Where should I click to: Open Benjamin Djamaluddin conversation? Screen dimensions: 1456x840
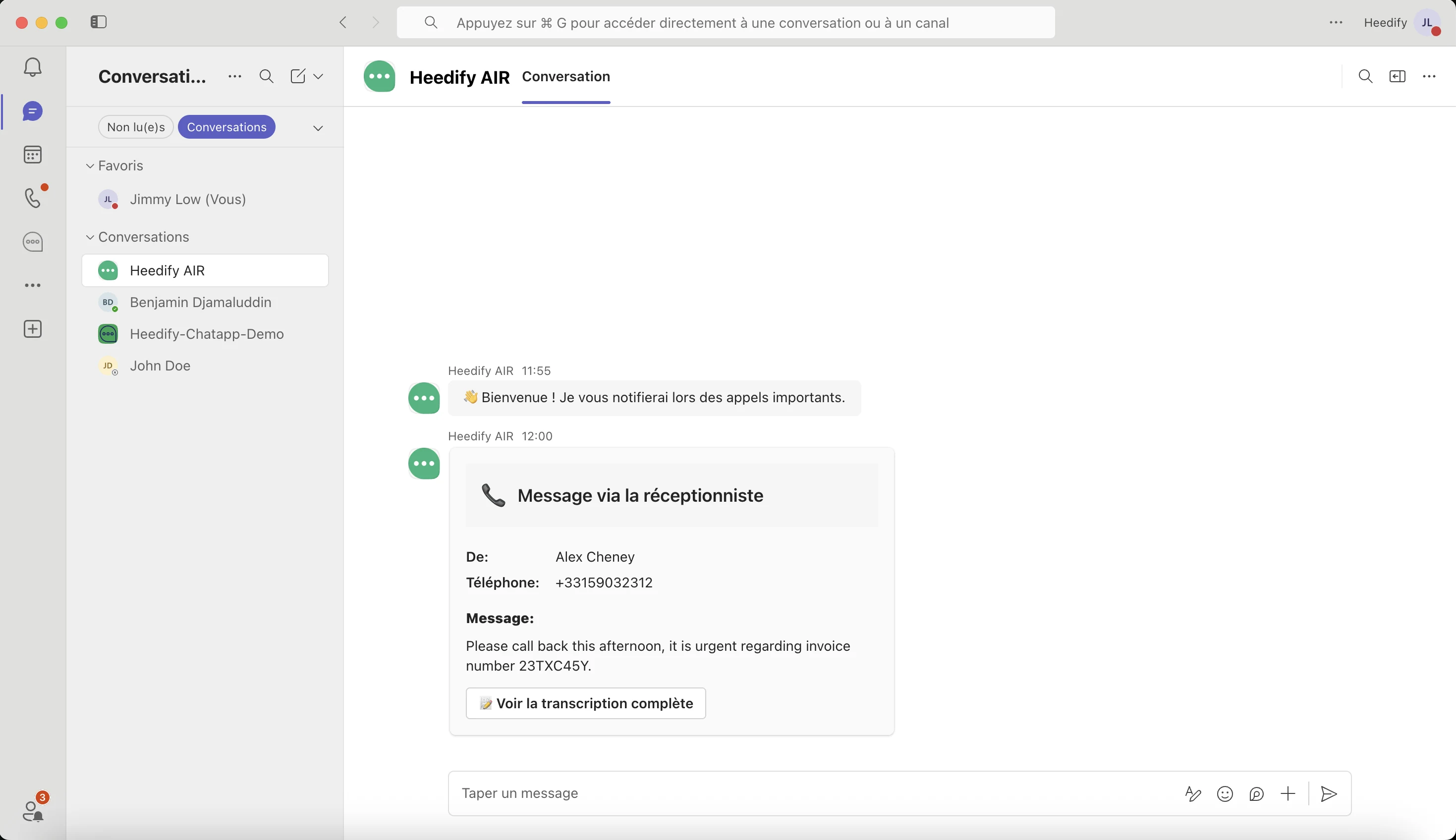point(205,302)
